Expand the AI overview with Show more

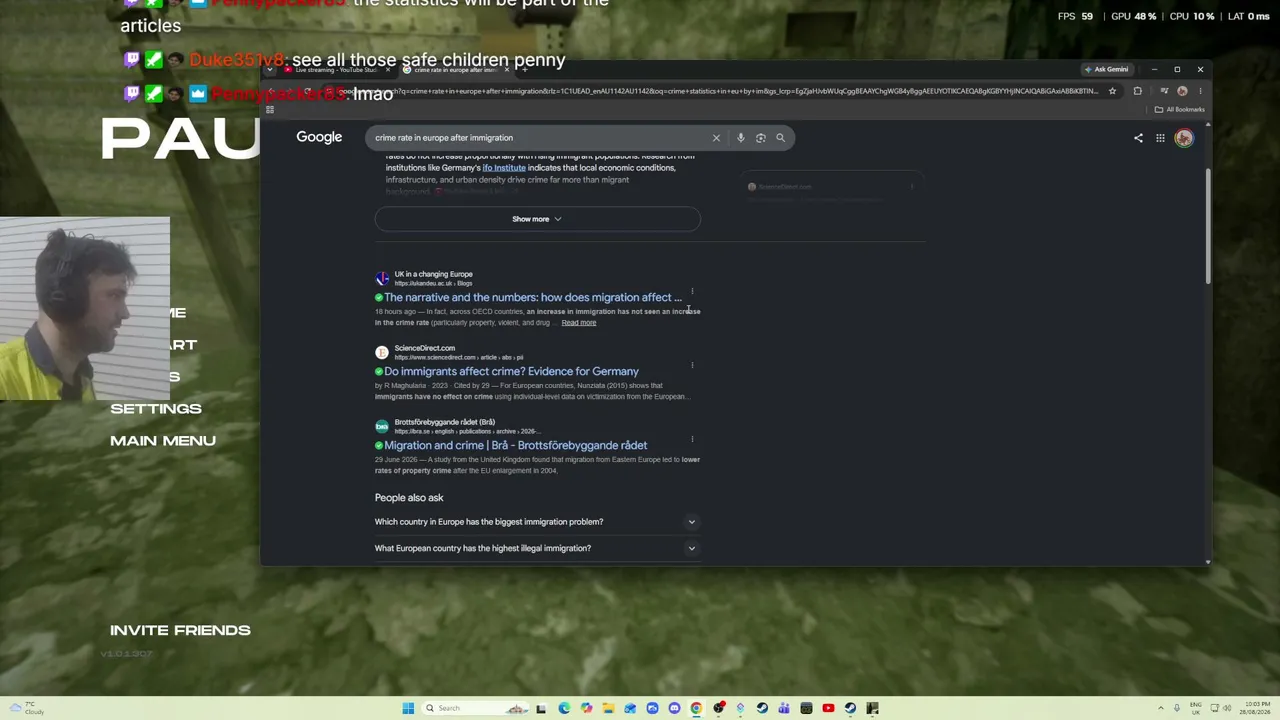point(538,219)
